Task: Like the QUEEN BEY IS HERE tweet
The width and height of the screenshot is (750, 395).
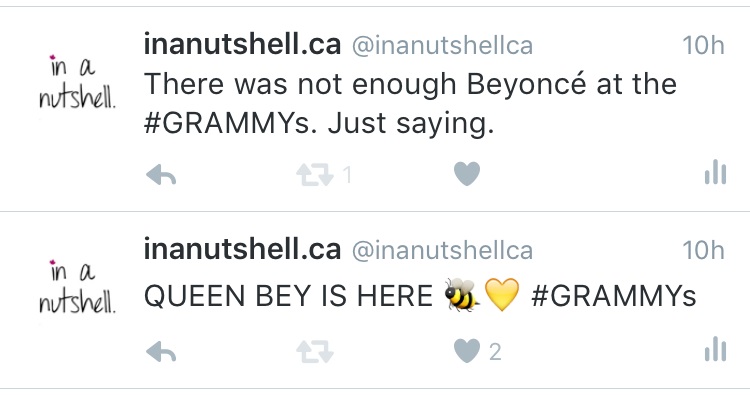Action: click(467, 351)
